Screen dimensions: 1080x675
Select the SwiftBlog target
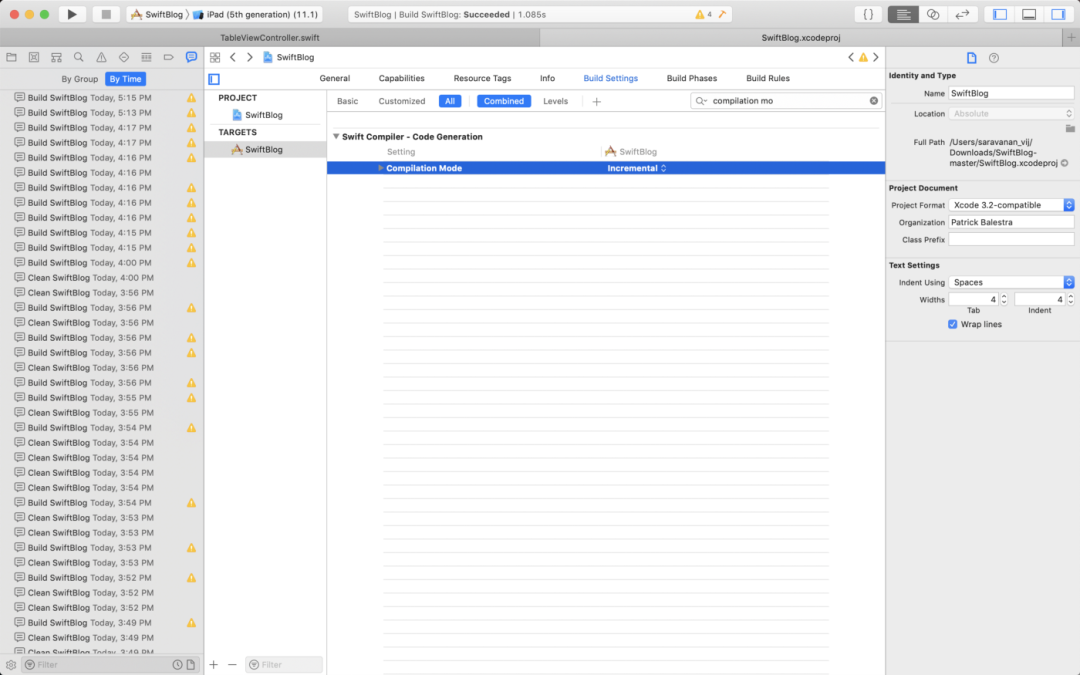point(265,149)
